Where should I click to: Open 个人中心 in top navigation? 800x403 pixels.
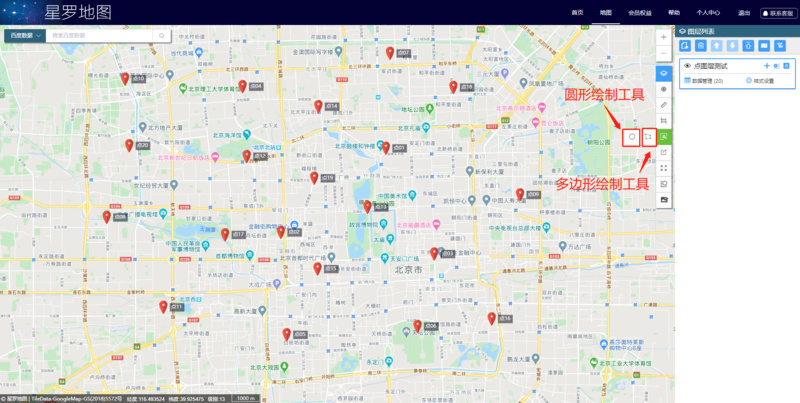[x=708, y=13]
